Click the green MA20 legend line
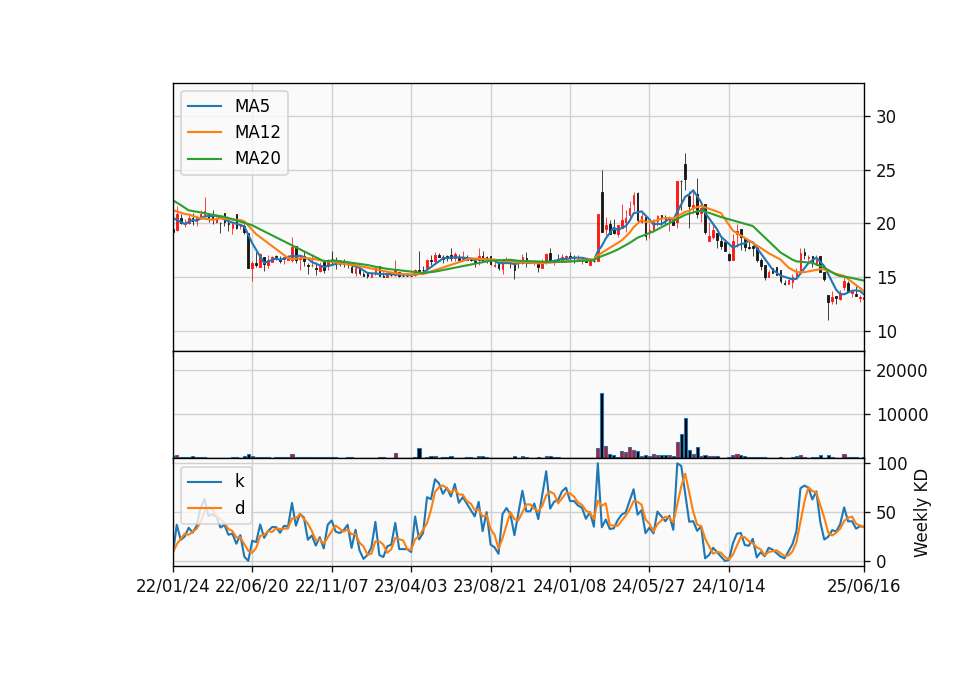This screenshot has width=960, height=690. tap(204, 158)
